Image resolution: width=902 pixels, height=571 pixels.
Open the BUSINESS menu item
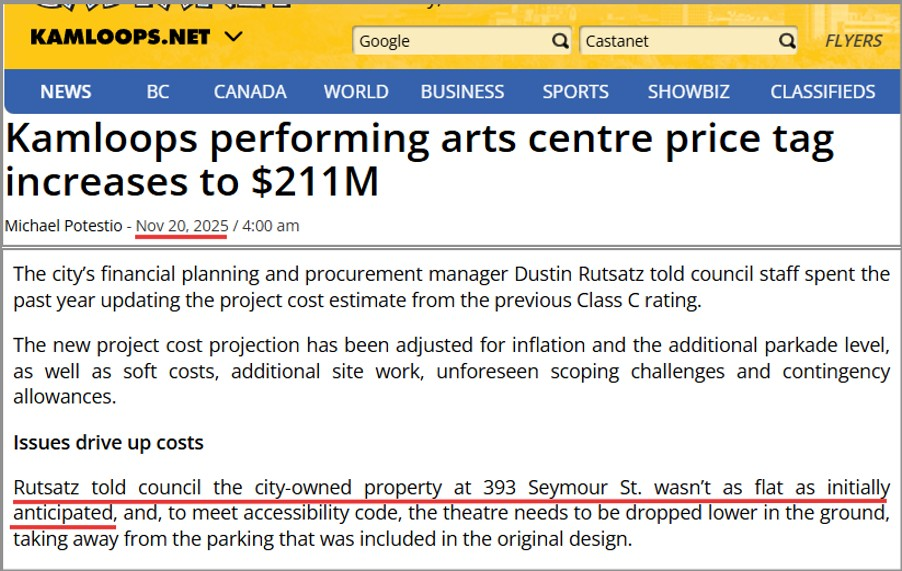[462, 92]
